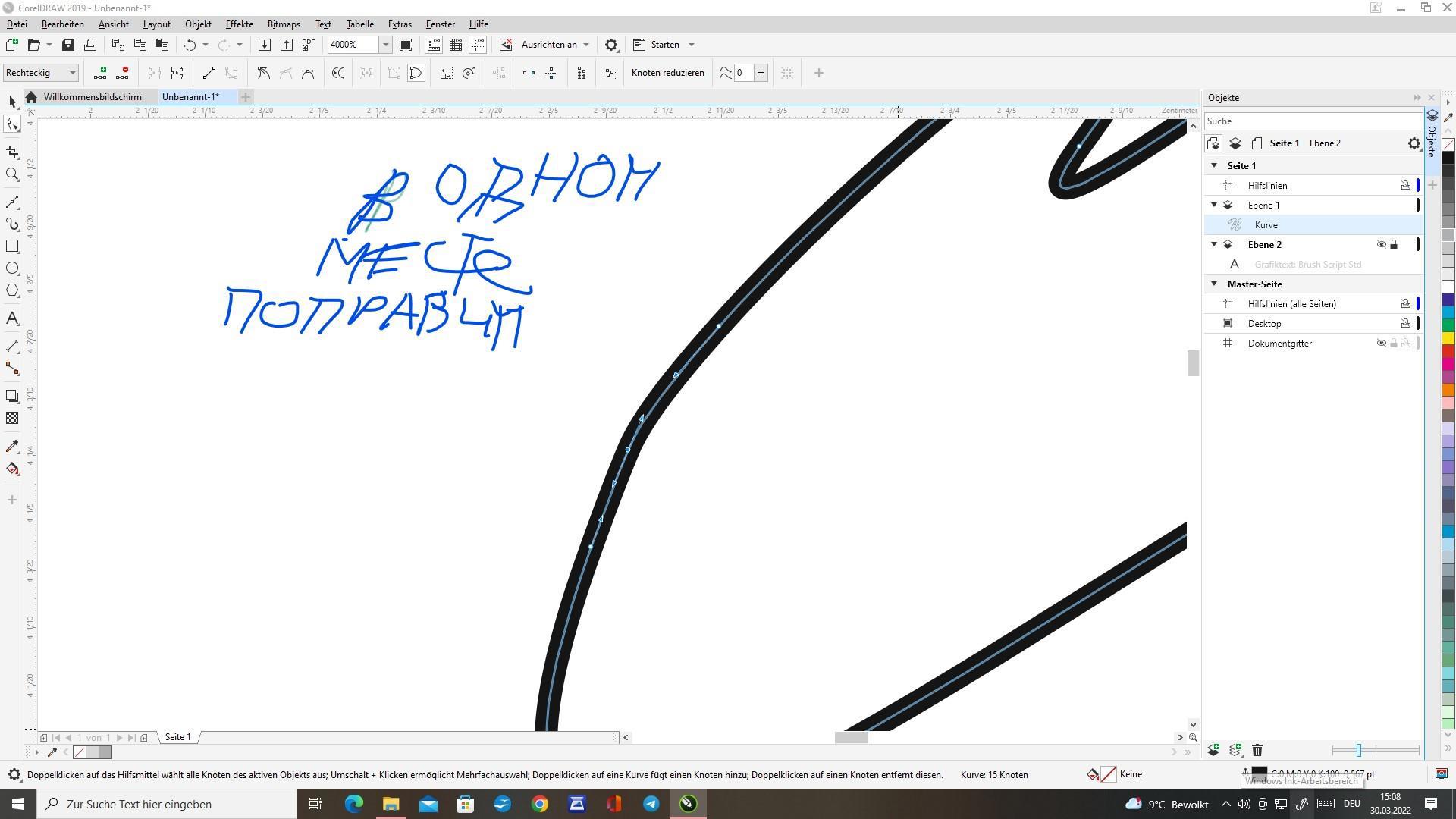
Task: Pick the yellow swatch in color palette
Action: [x=1448, y=338]
